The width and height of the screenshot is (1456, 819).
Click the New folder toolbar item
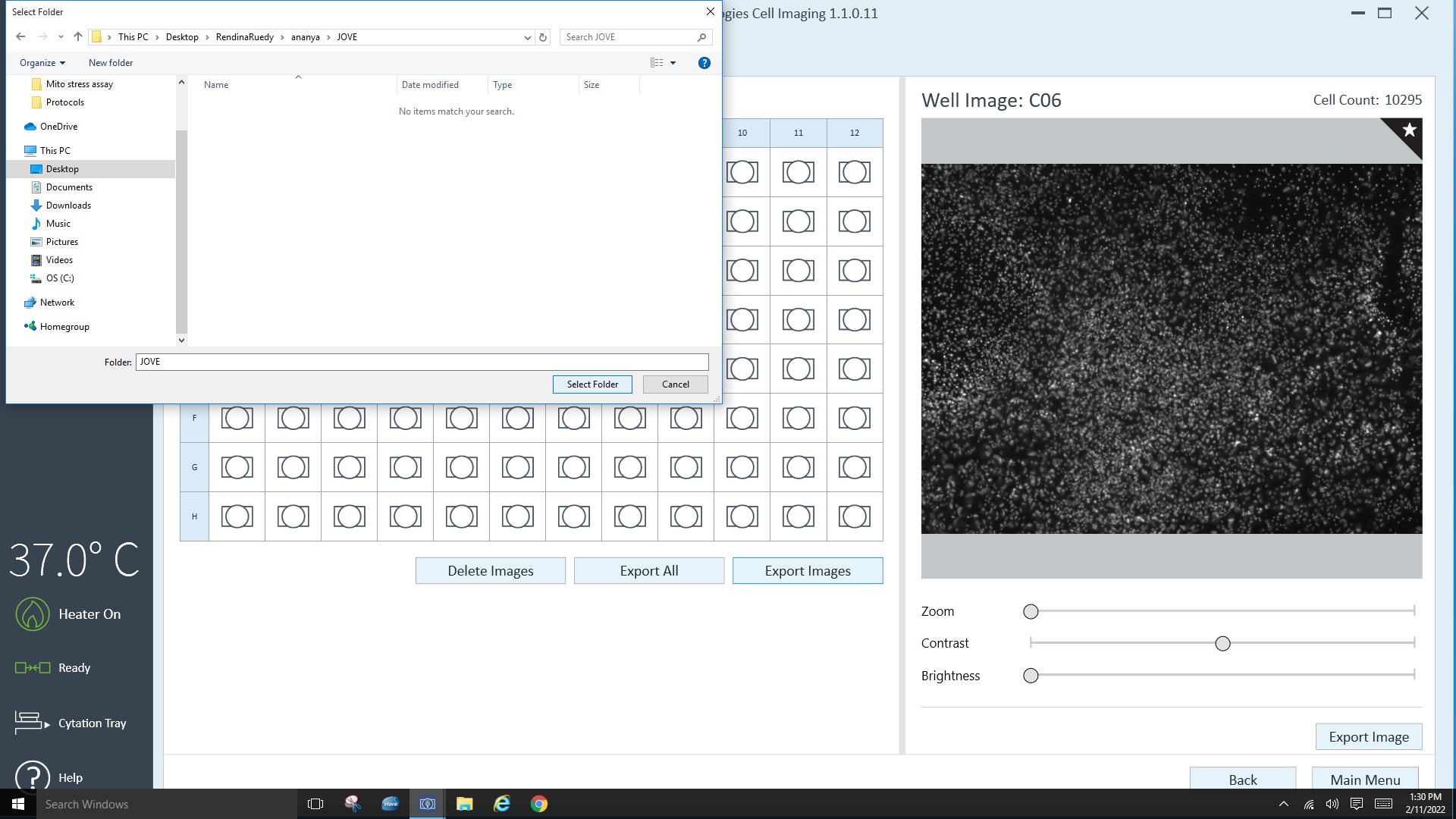(111, 63)
